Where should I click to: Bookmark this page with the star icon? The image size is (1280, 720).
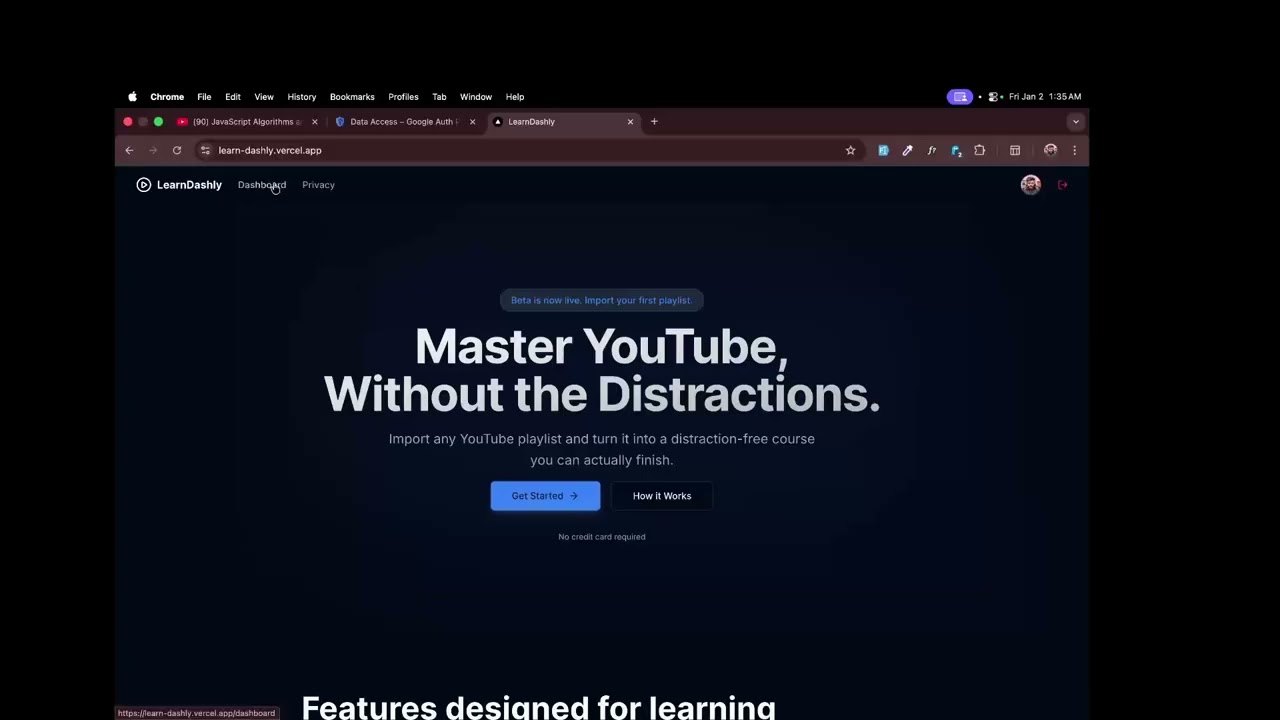pos(850,150)
